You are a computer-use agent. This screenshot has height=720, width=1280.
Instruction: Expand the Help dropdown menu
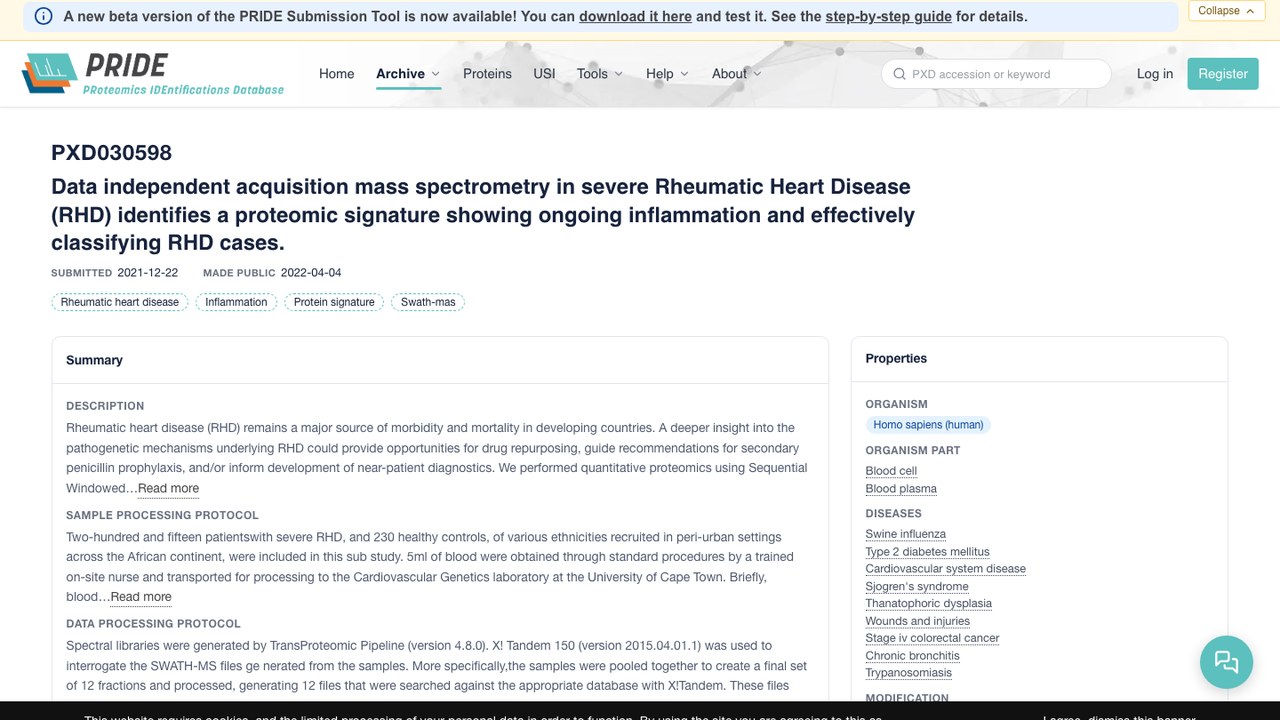coord(667,74)
